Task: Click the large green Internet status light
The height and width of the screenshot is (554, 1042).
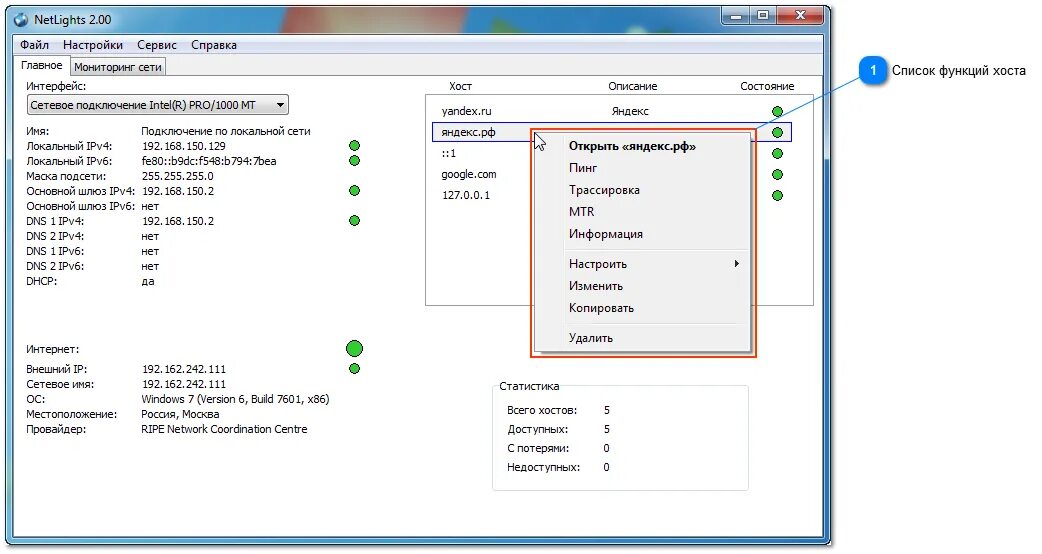Action: click(x=354, y=349)
